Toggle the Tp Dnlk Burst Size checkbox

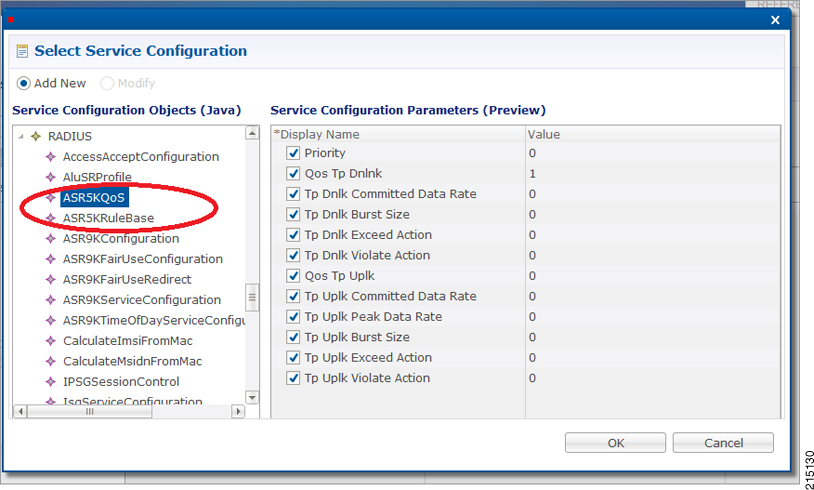click(x=293, y=214)
